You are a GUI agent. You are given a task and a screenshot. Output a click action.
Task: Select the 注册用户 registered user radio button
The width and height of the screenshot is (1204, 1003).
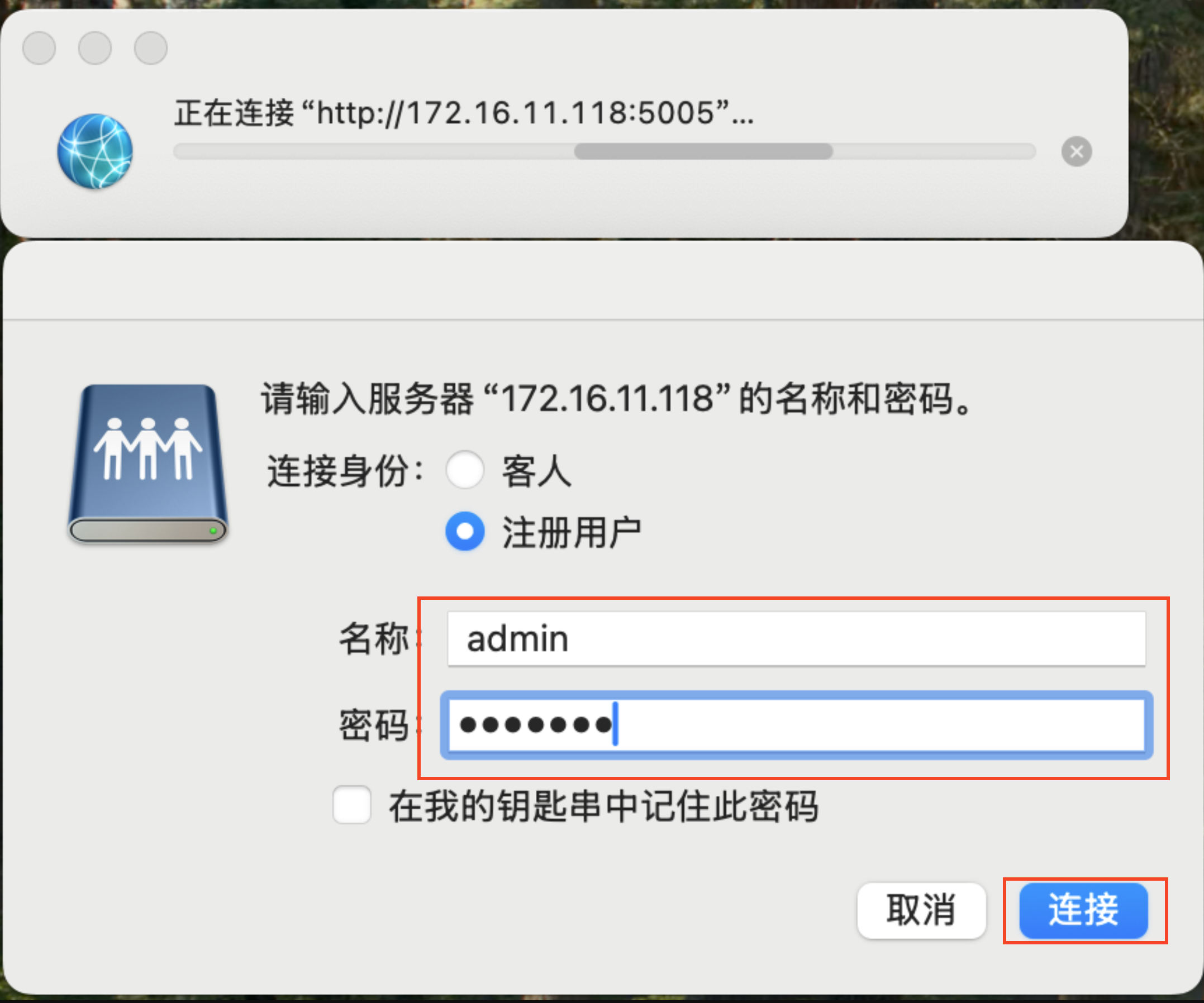click(x=465, y=531)
